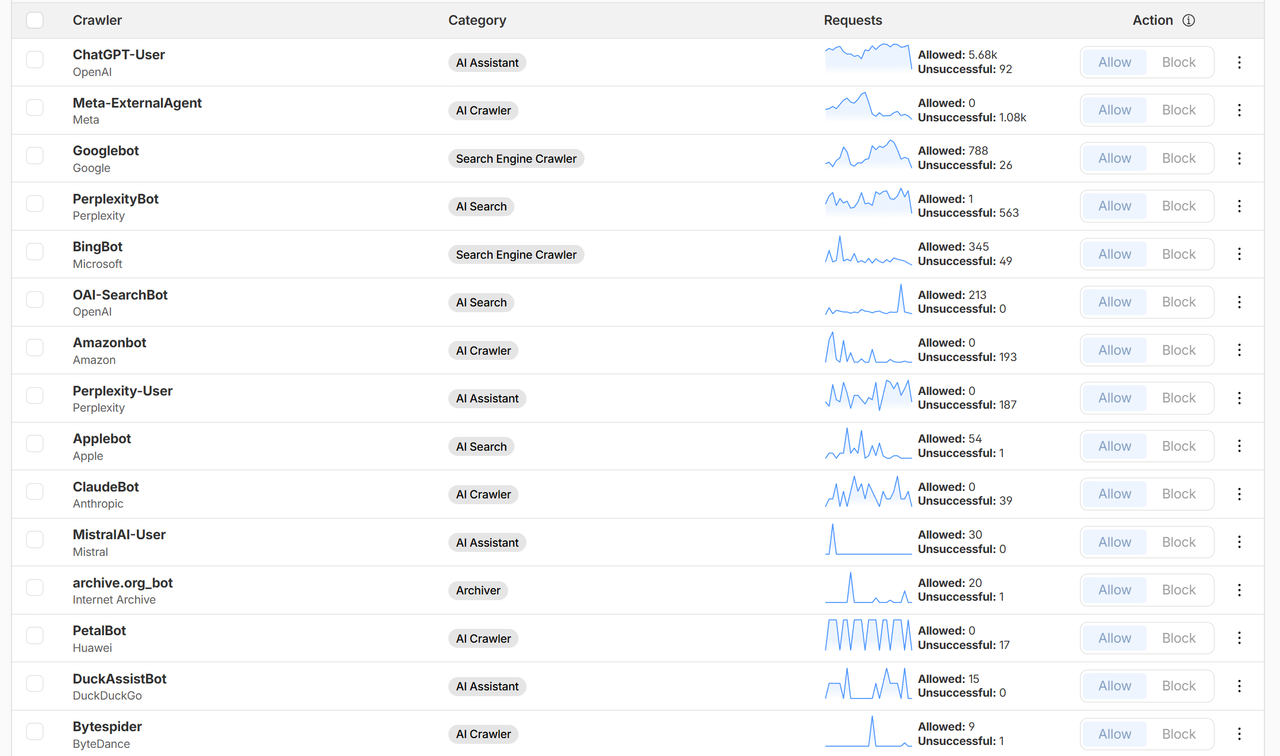Image resolution: width=1280 pixels, height=756 pixels.
Task: Open the kebab menu for archive.org_bot
Action: (x=1239, y=590)
